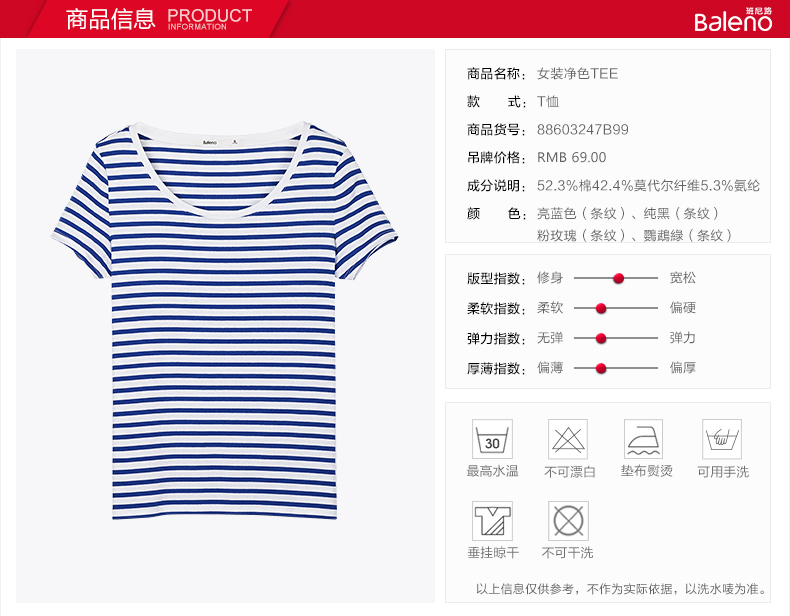Select the 亮蓝色（条纹） color option
This screenshot has width=790, height=616.
tap(581, 214)
